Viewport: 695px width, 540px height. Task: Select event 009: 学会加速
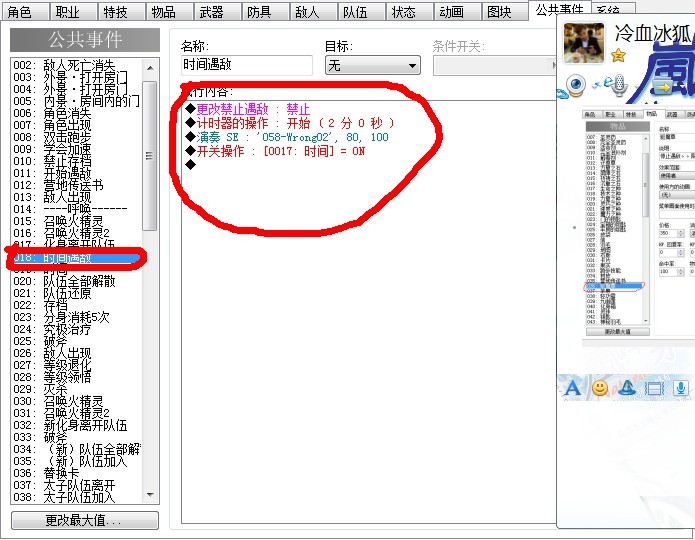tap(76, 149)
